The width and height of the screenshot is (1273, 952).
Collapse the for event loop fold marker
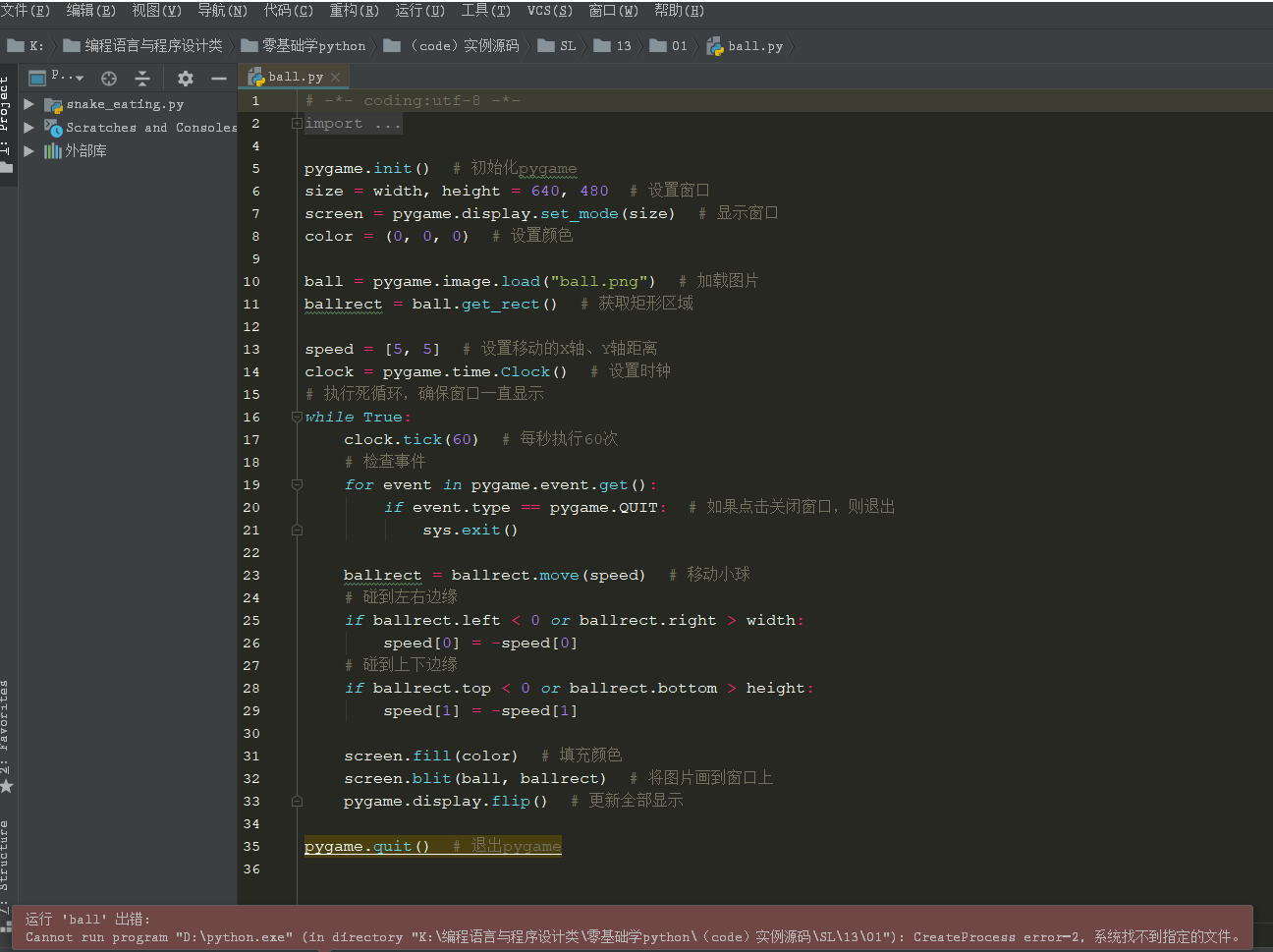(x=297, y=484)
